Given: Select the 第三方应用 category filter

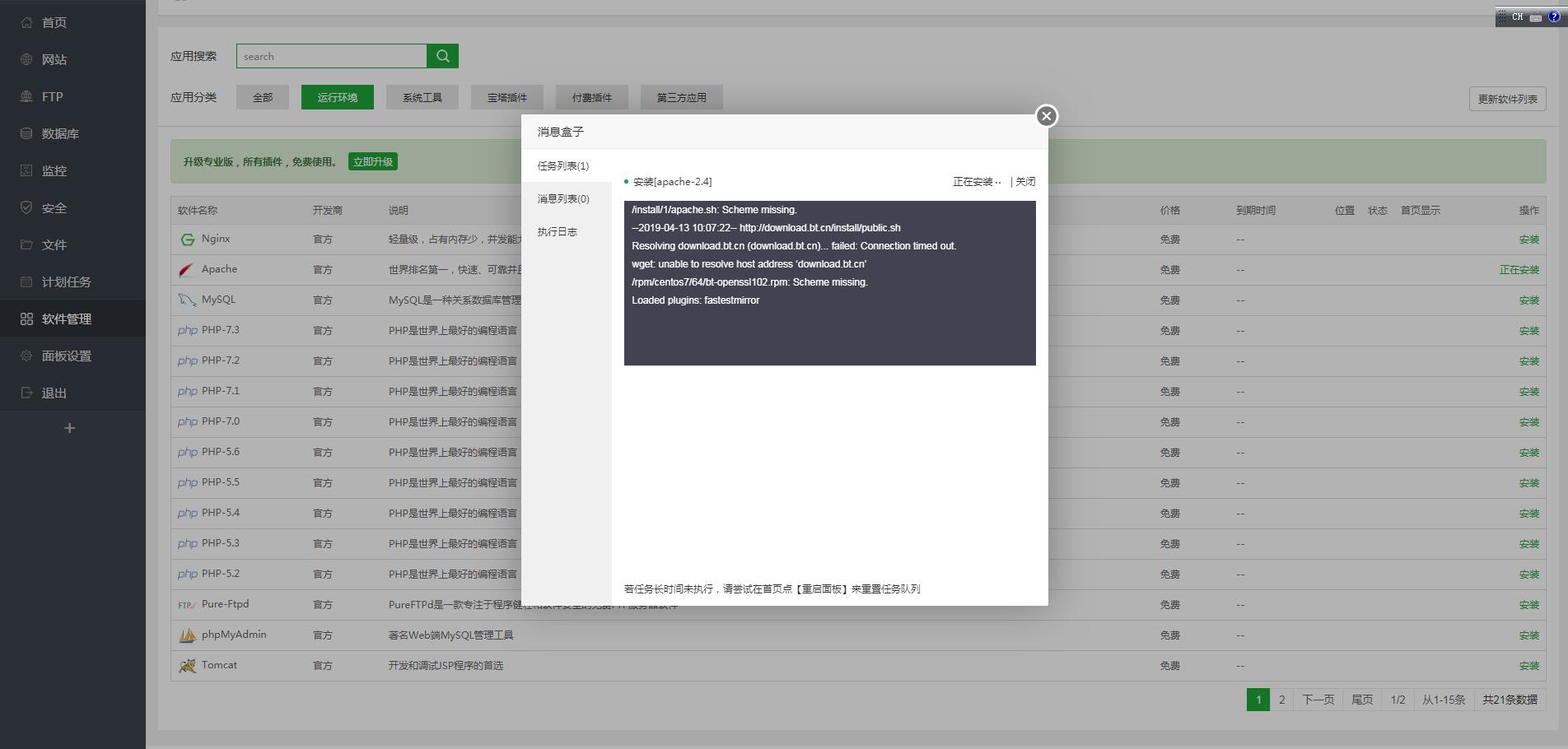Looking at the screenshot, I should 682,97.
